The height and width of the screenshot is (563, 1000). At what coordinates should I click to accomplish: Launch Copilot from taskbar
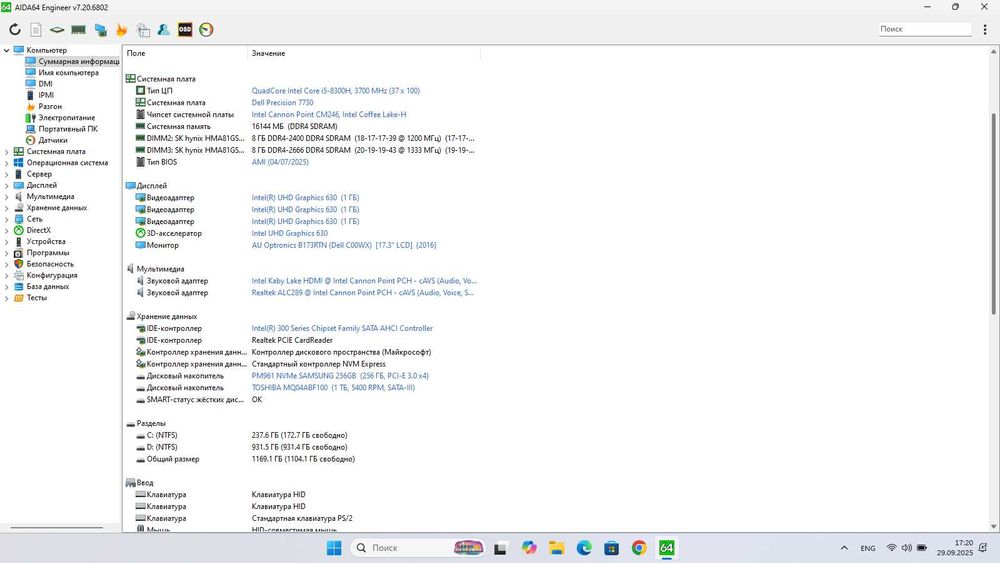(529, 548)
